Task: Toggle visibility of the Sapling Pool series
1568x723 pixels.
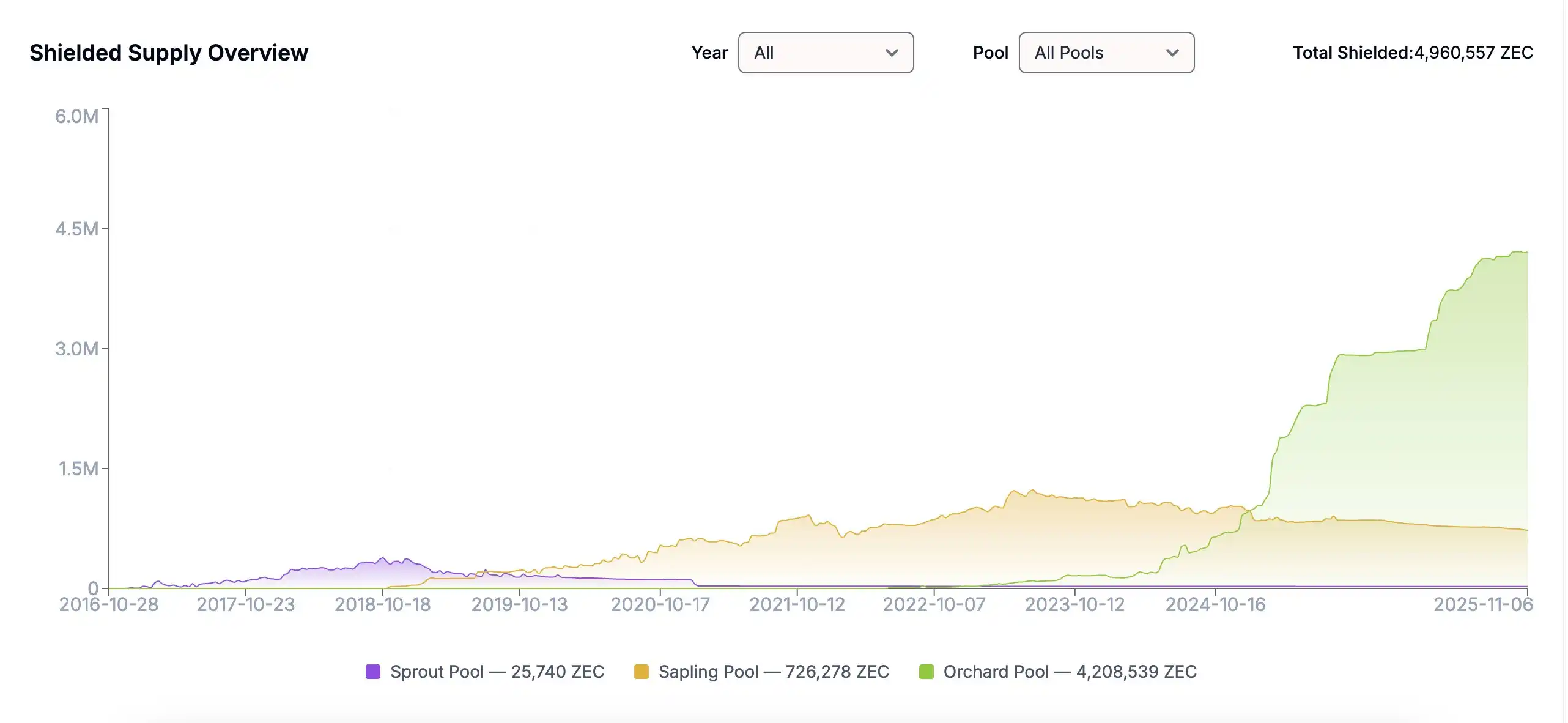Action: (x=642, y=672)
